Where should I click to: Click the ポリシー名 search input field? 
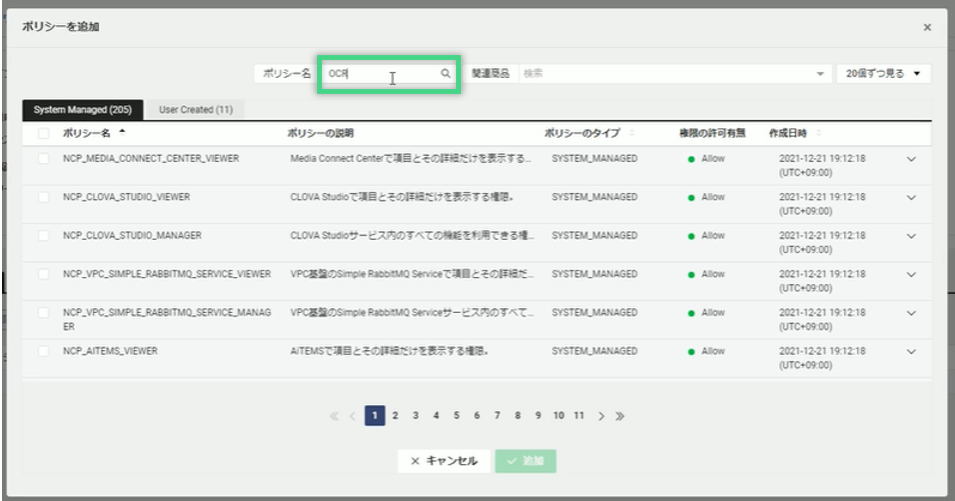click(x=380, y=74)
